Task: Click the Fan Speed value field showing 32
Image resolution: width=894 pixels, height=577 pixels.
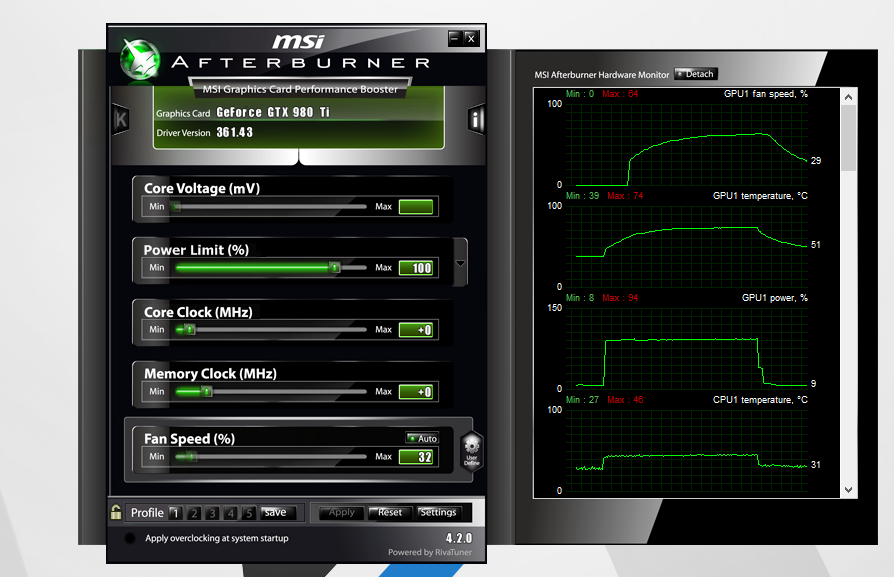Action: coord(416,457)
